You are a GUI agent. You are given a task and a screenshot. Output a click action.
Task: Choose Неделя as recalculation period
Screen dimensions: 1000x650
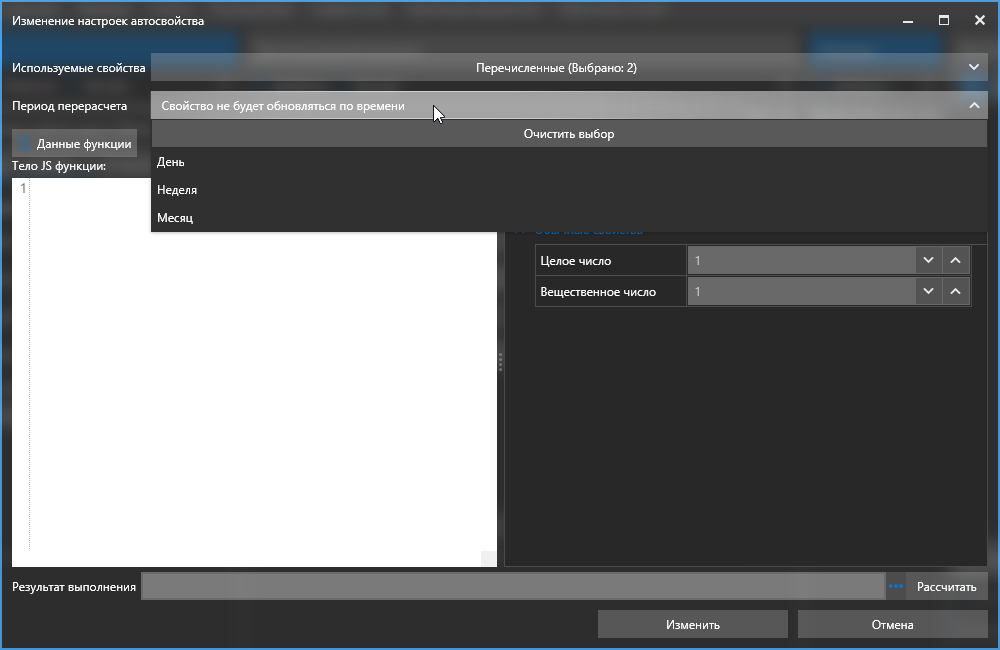pyautogui.click(x=177, y=190)
